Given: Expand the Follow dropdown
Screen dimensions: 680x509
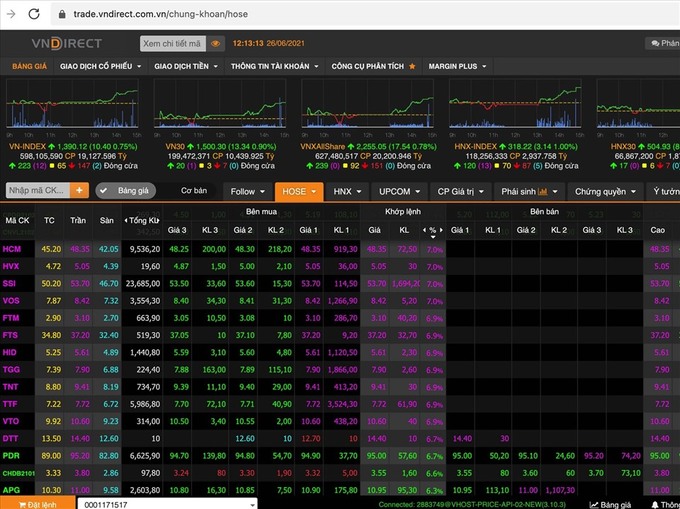Looking at the screenshot, I should tap(248, 192).
